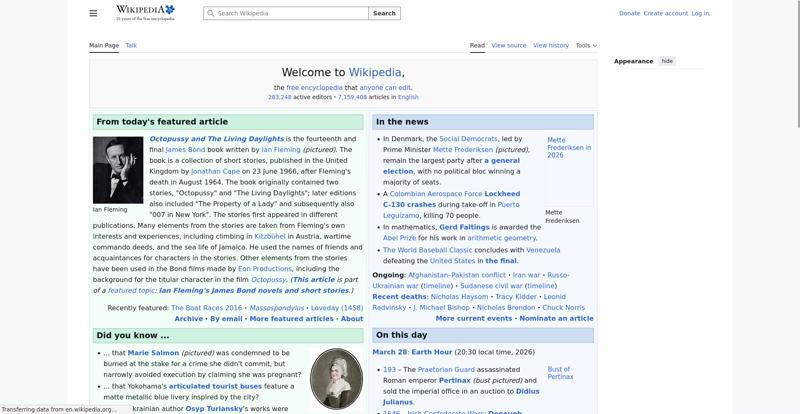The width and height of the screenshot is (800, 414).
Task: Expand the Tools dropdown menu
Action: [585, 45]
